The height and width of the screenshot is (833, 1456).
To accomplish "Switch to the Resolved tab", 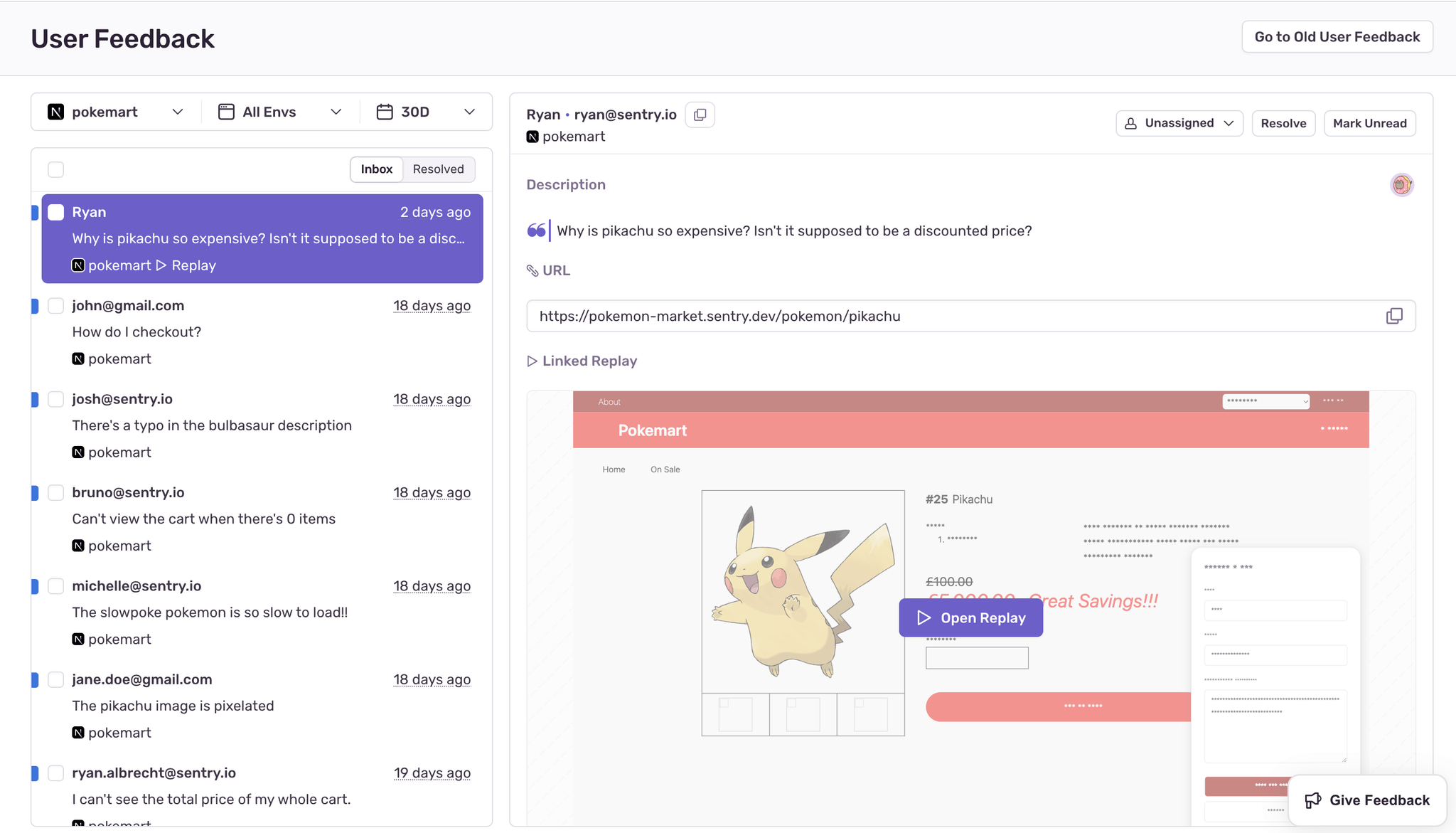I will 438,169.
